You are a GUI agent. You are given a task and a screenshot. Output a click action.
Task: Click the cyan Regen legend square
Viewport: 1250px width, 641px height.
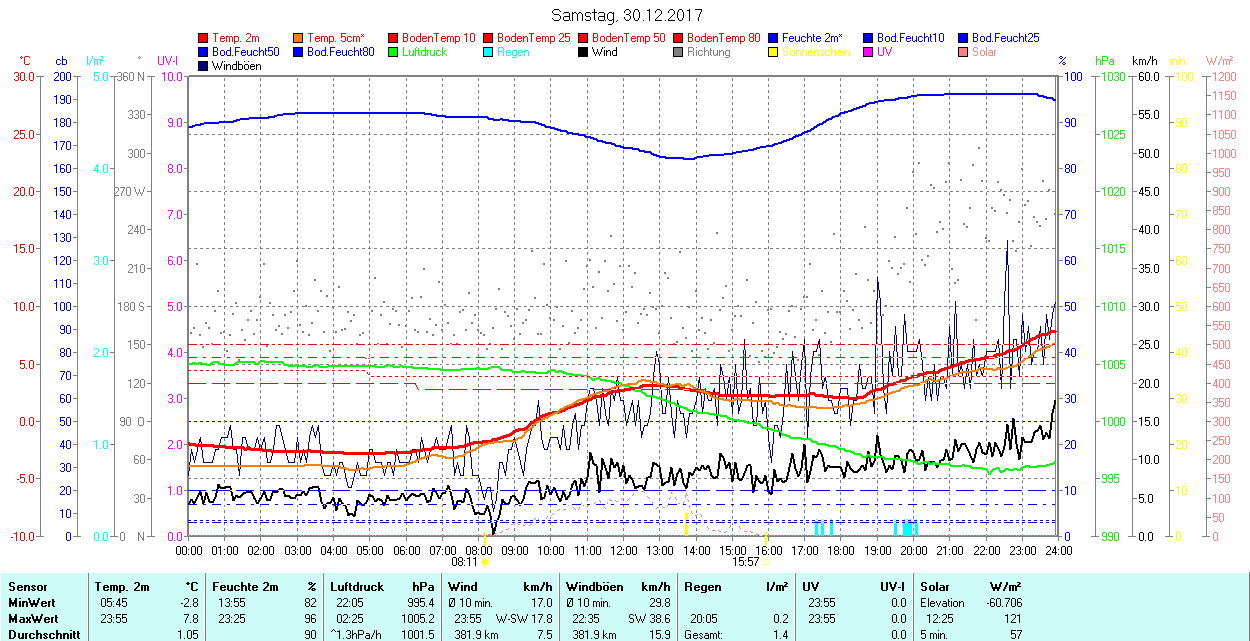(489, 52)
